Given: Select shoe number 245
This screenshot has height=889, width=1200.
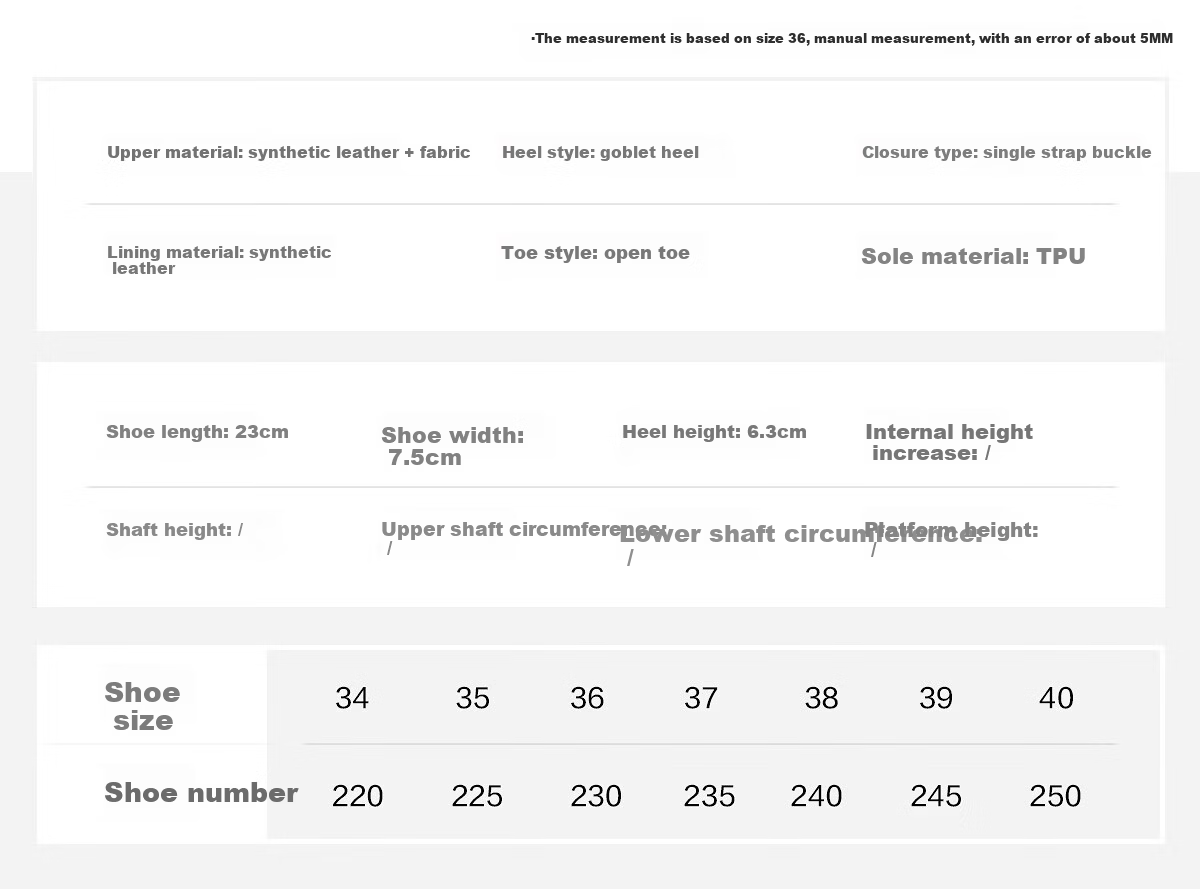Looking at the screenshot, I should [936, 796].
